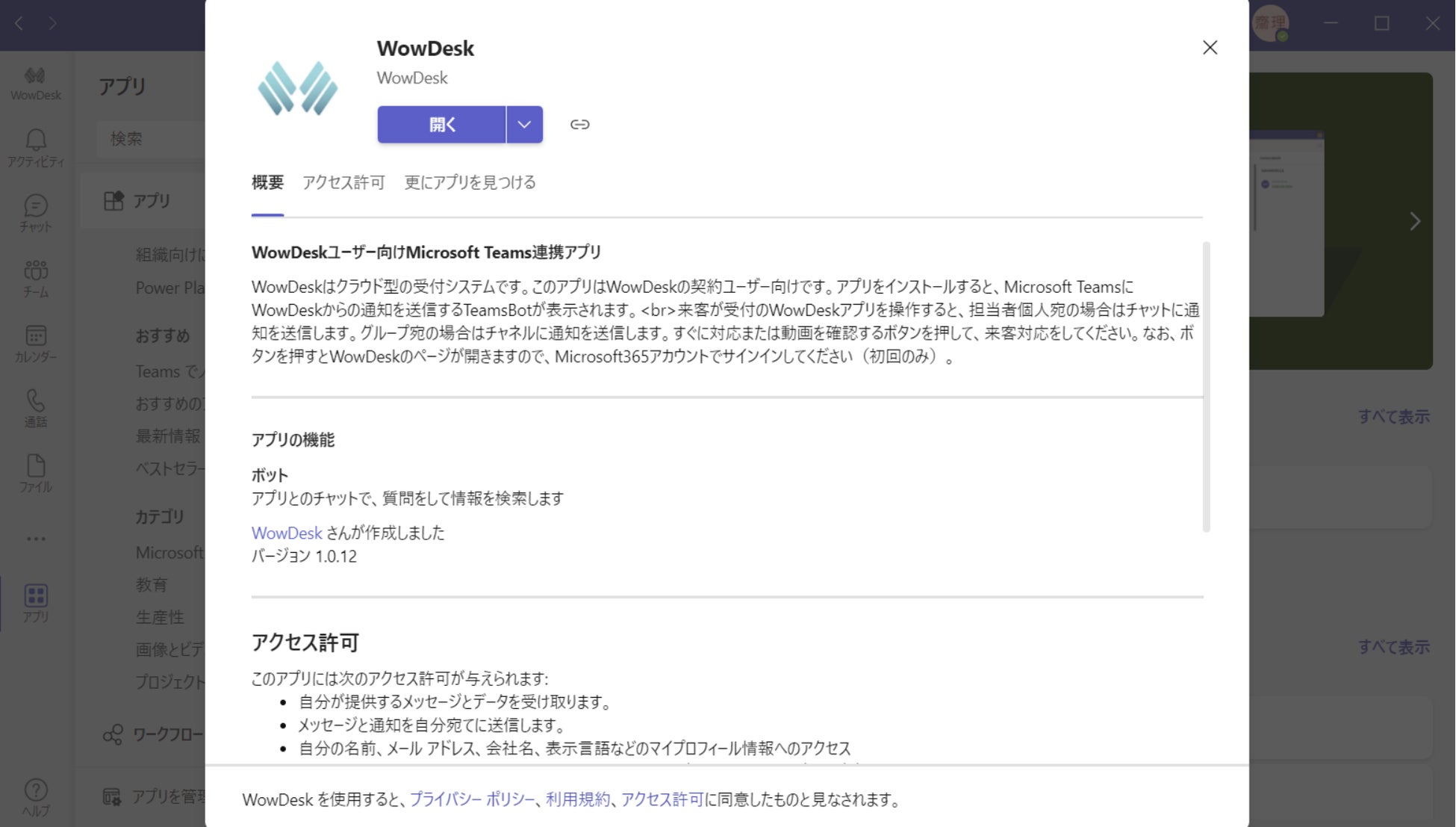Select 組織向け in the apps list

170,255
